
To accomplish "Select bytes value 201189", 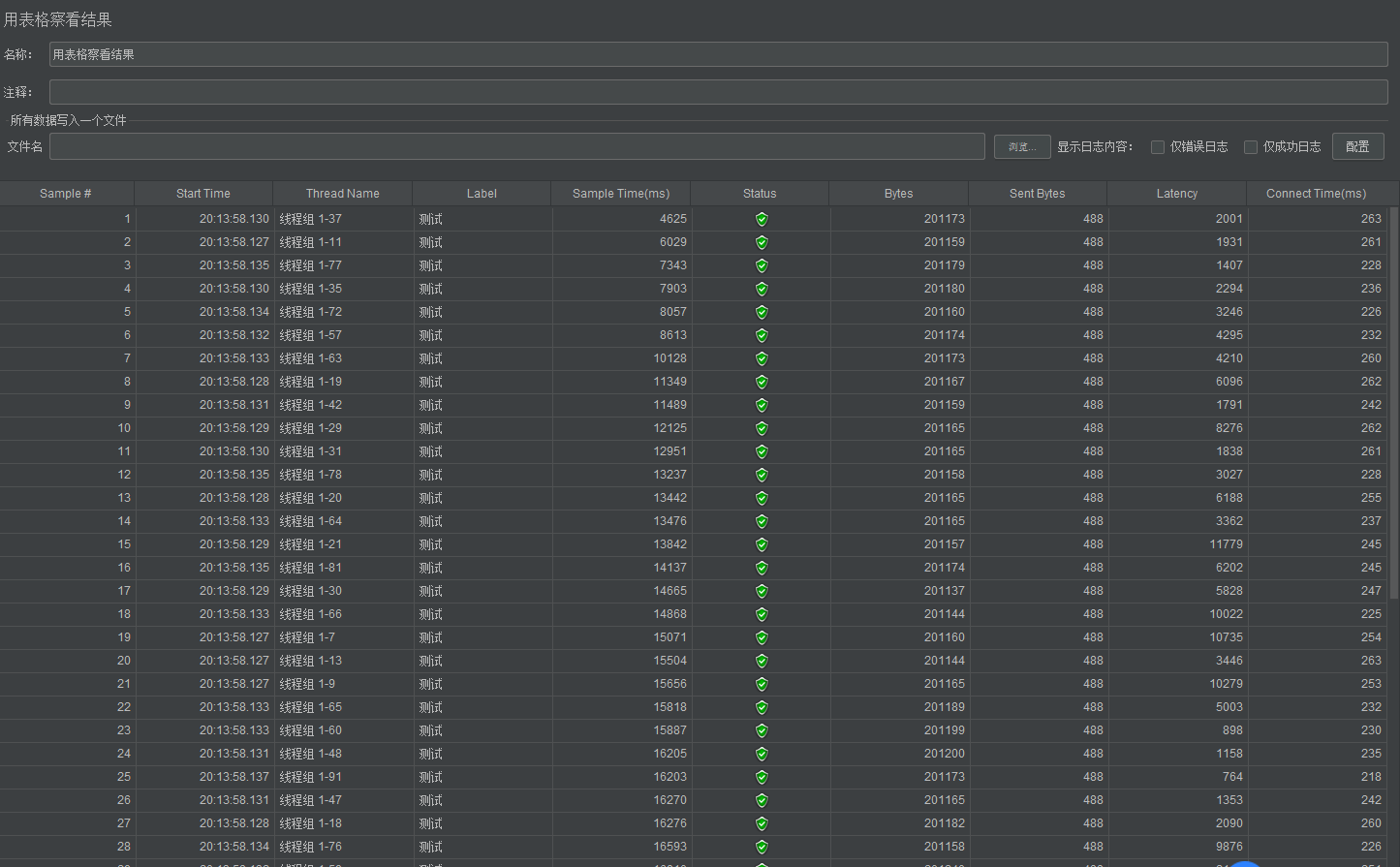I will tap(945, 707).
